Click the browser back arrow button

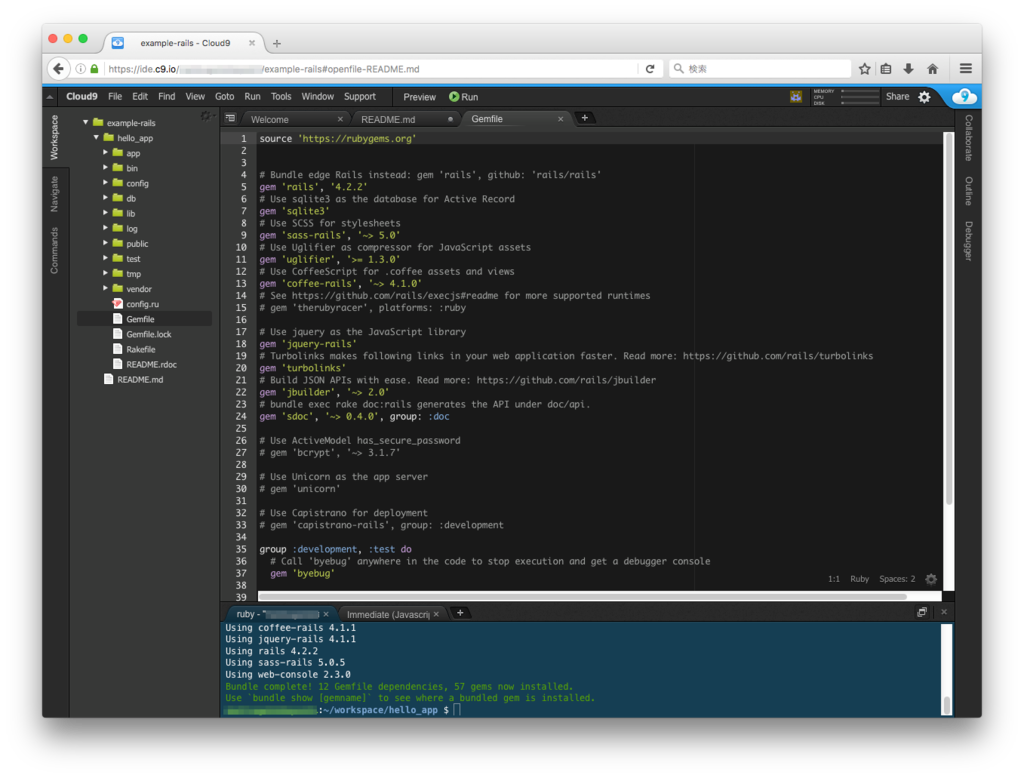coord(59,69)
